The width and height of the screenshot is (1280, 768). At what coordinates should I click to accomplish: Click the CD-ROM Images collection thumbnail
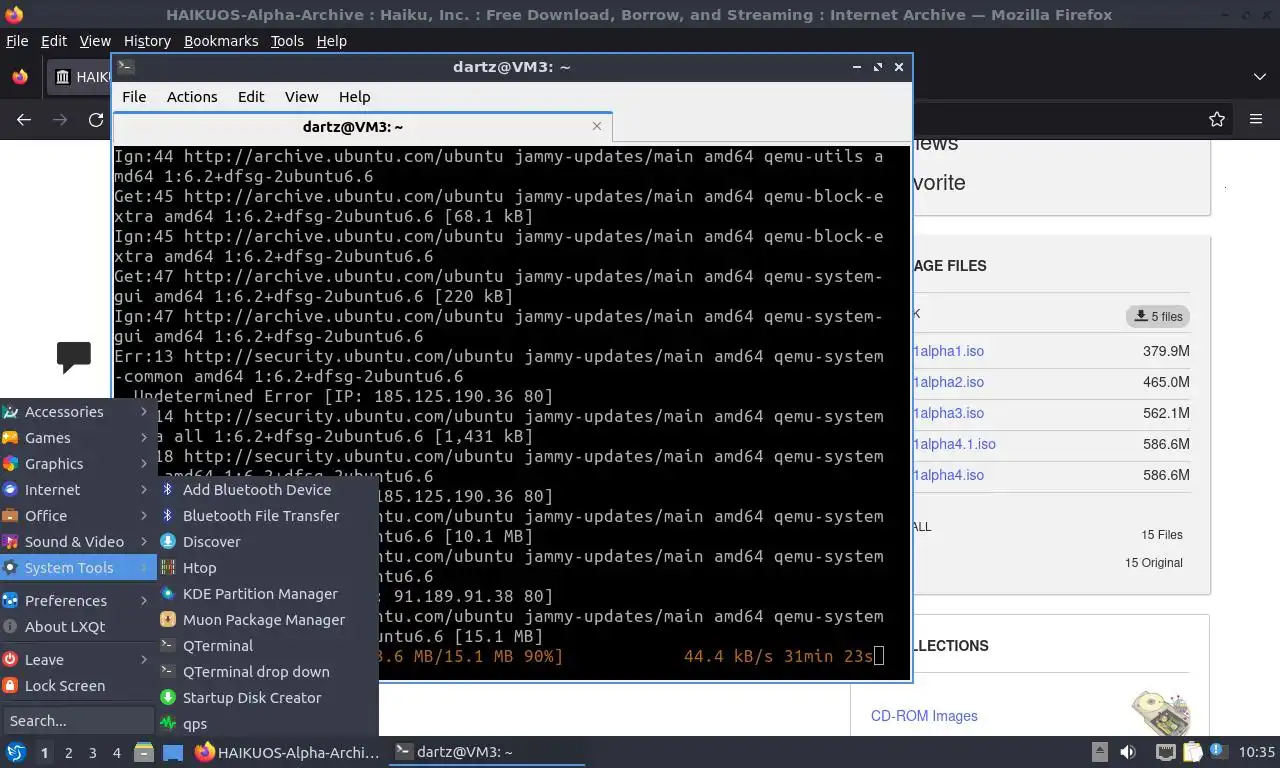coord(1161,713)
